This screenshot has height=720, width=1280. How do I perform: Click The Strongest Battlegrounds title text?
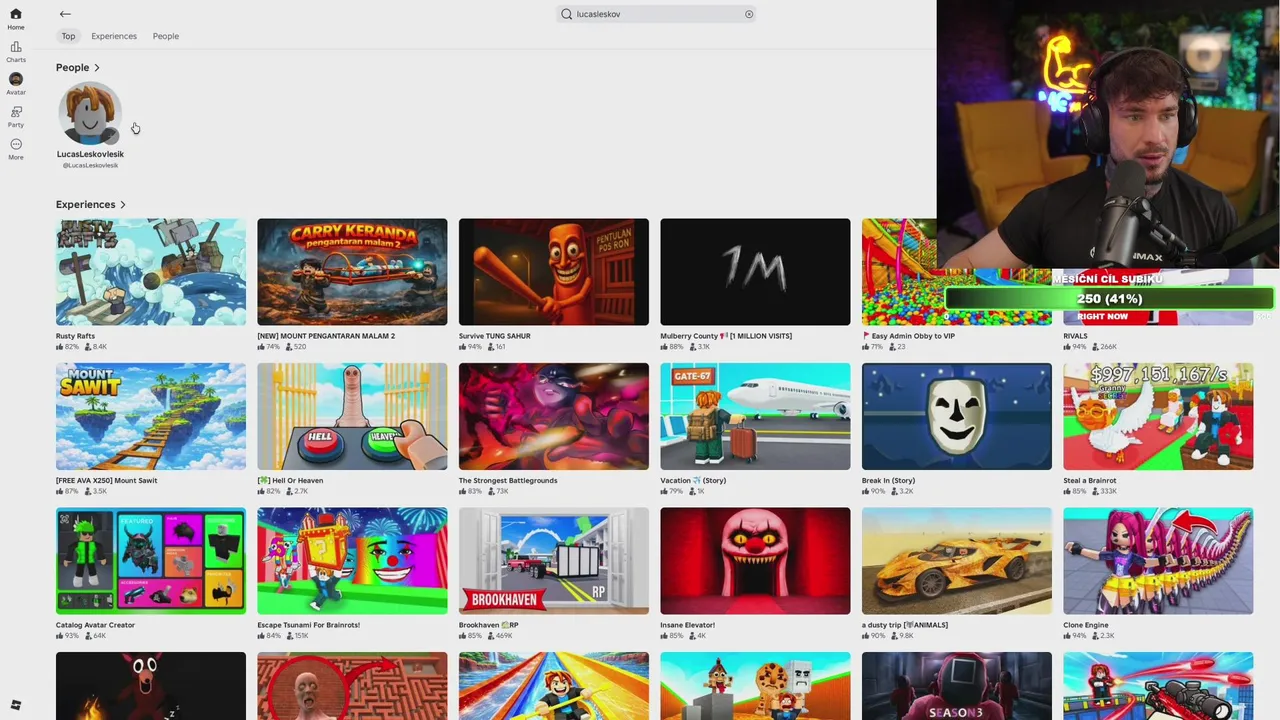pyautogui.click(x=508, y=480)
